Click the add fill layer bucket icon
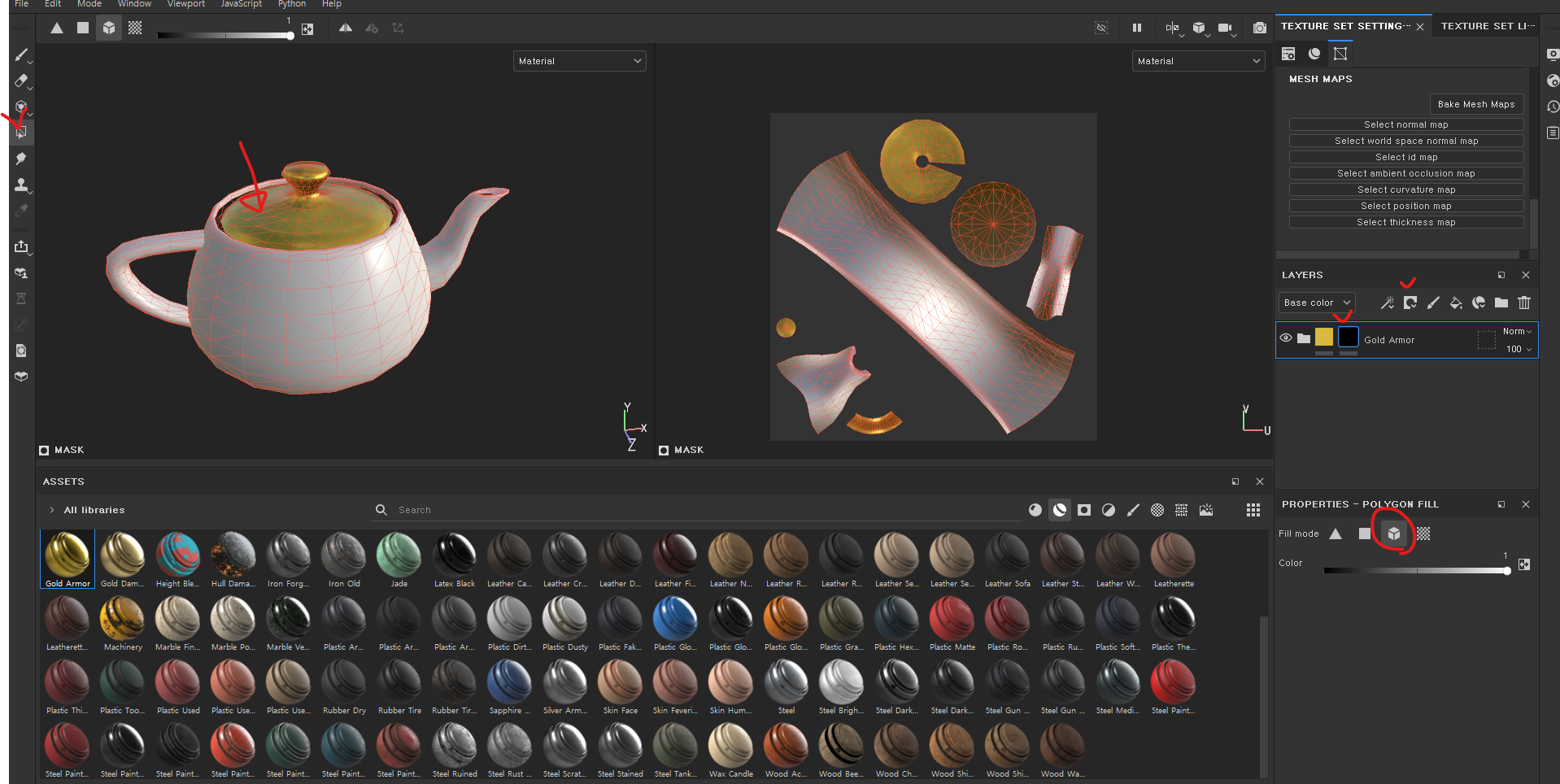Viewport: 1560px width, 784px height. pos(1455,303)
